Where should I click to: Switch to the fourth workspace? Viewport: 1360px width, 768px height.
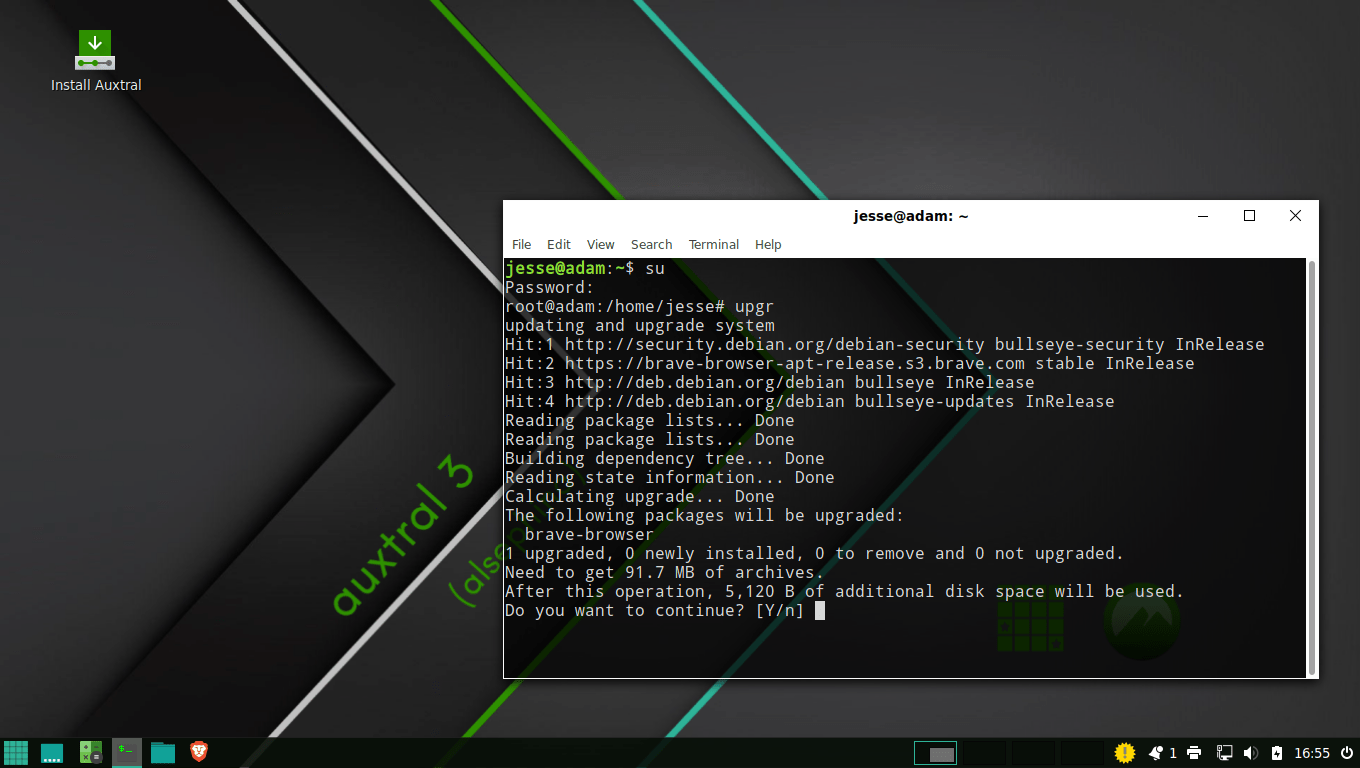click(x=1080, y=753)
